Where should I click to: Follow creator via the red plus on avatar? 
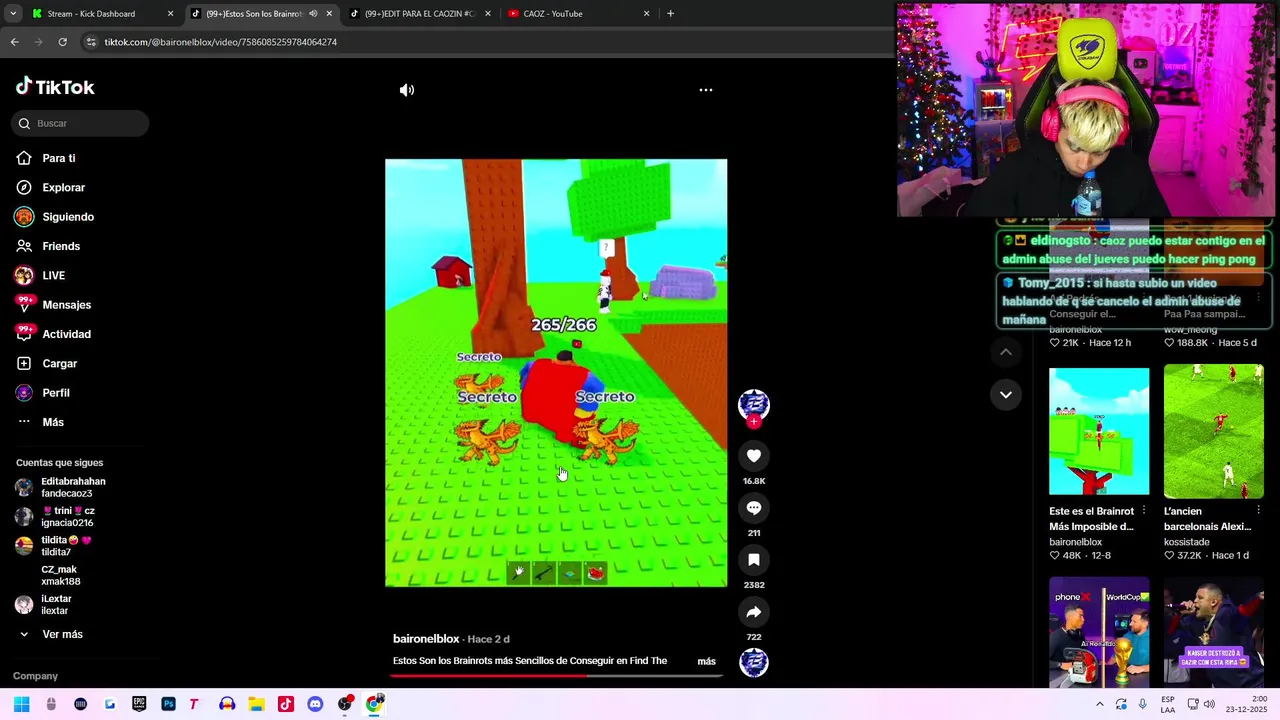pyautogui.click(x=754, y=422)
